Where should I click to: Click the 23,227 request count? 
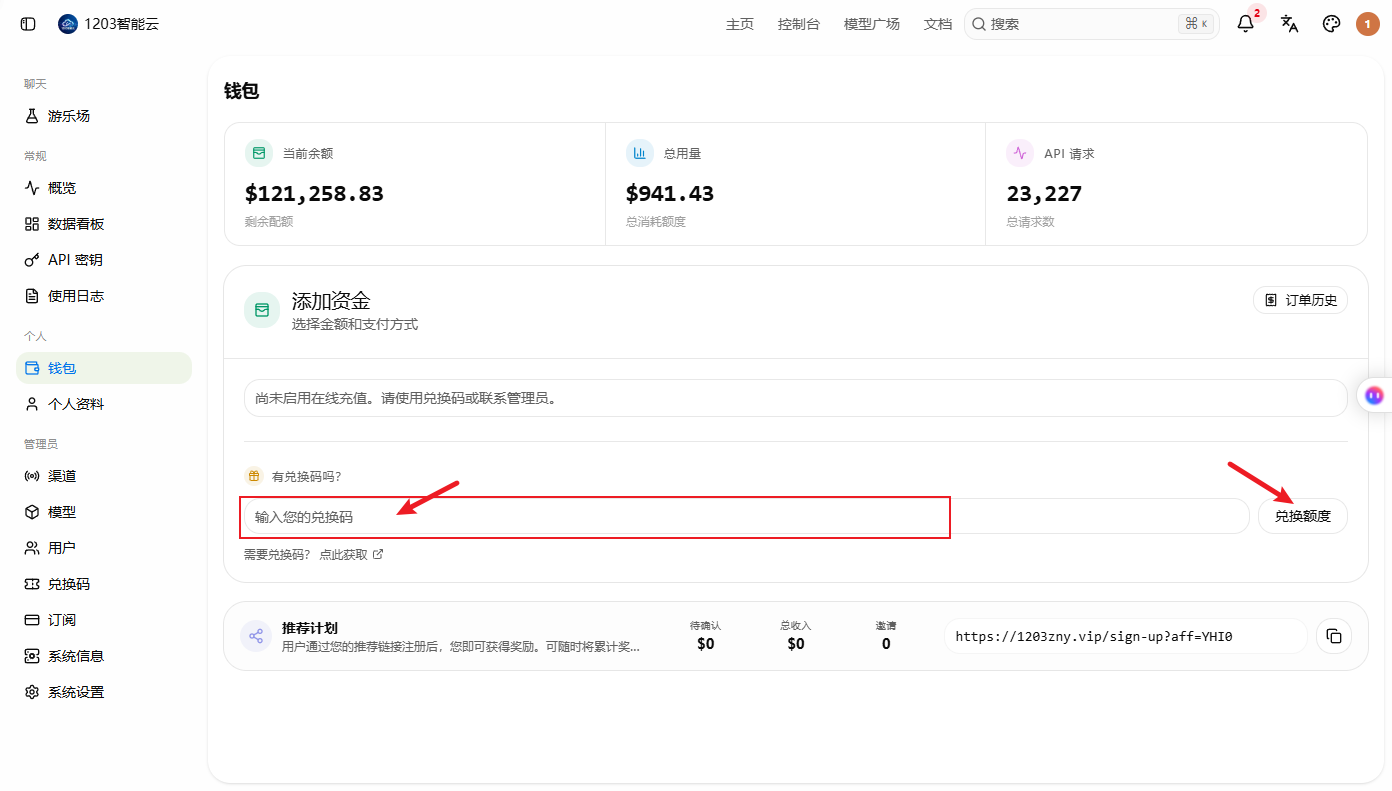pos(1044,194)
